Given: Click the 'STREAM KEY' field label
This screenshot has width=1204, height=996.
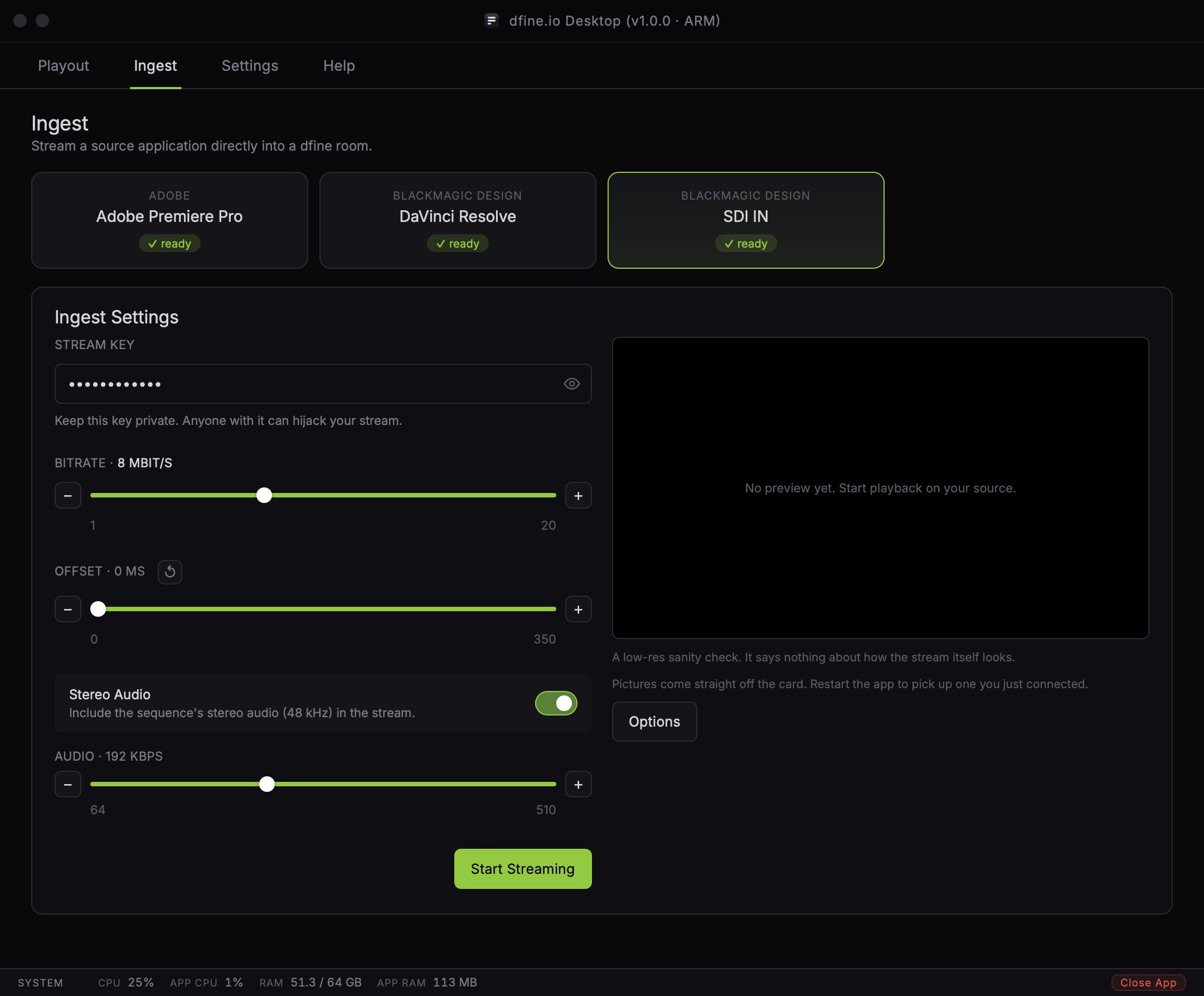Looking at the screenshot, I should click(95, 345).
